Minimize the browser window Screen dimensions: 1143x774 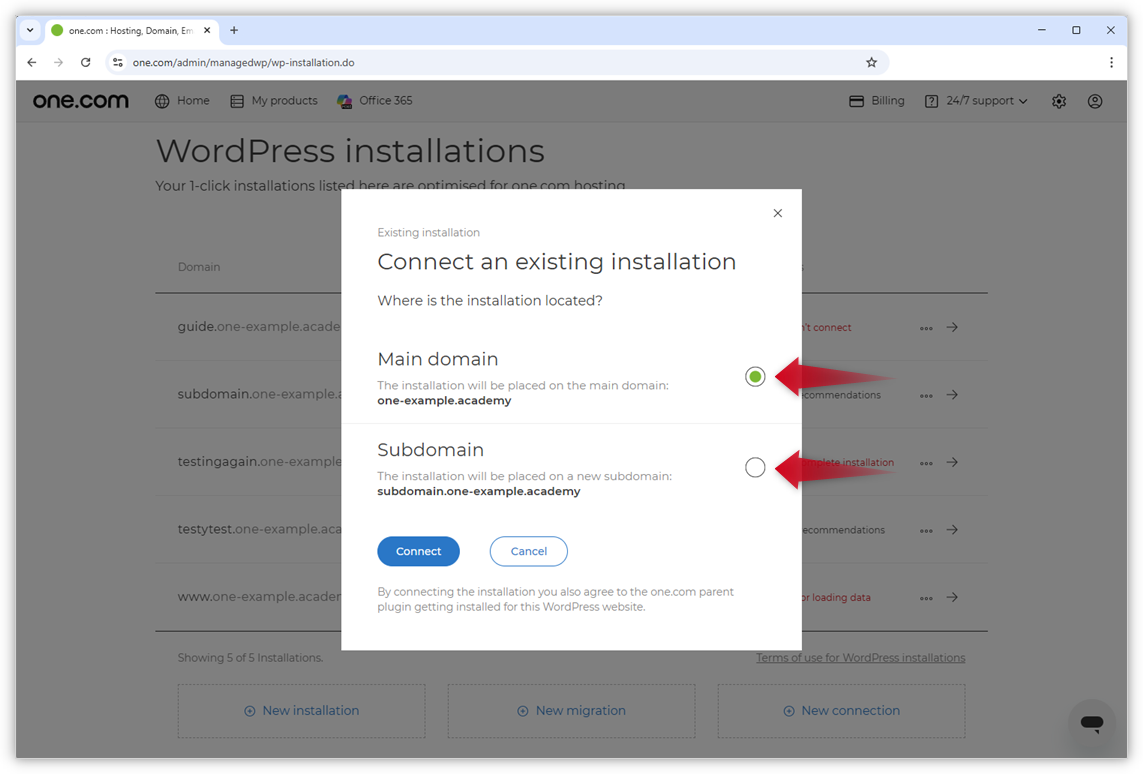(1042, 30)
